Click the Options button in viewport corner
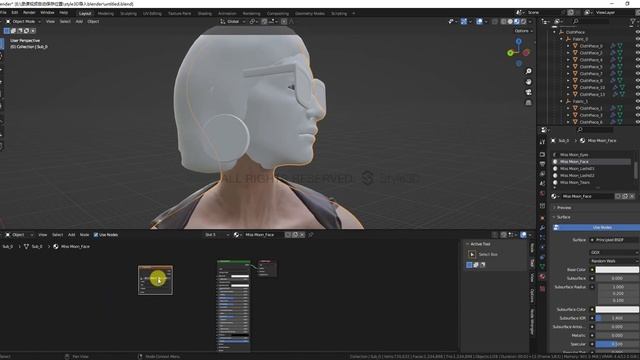The height and width of the screenshot is (360, 640). 523,31
